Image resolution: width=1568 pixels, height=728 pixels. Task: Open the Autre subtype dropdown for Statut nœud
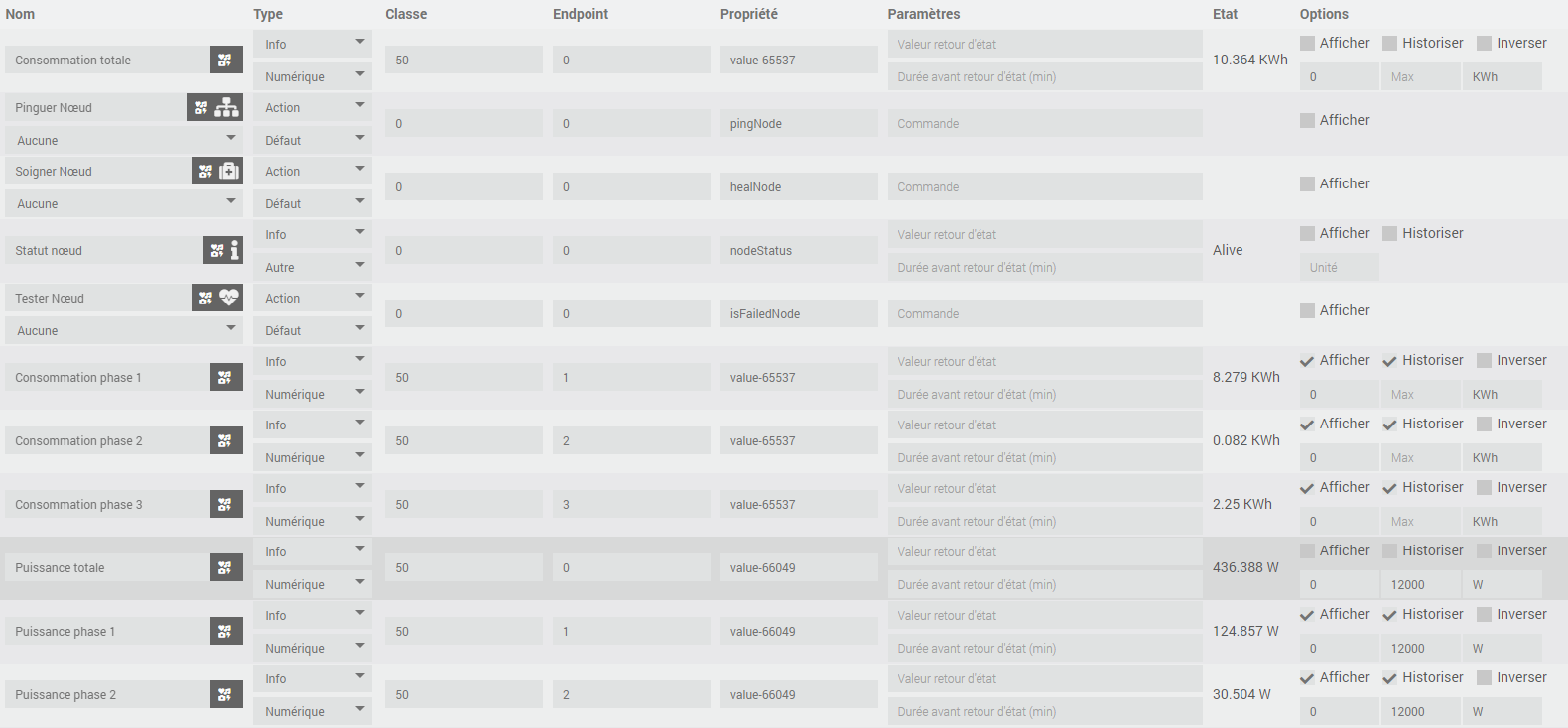click(312, 267)
